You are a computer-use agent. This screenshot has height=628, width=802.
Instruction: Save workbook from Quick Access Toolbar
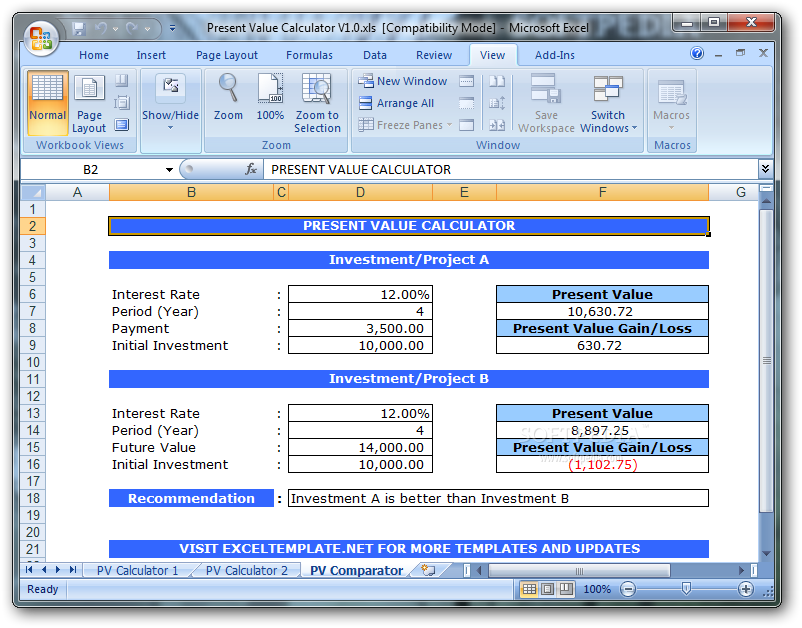pos(78,29)
